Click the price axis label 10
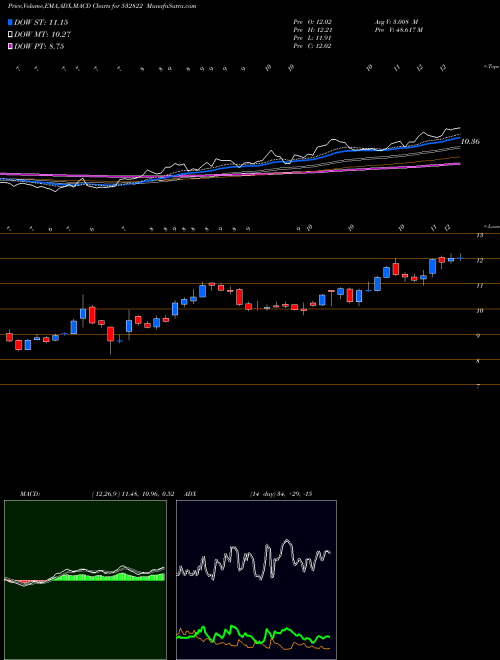The image size is (500, 660). pos(479,311)
